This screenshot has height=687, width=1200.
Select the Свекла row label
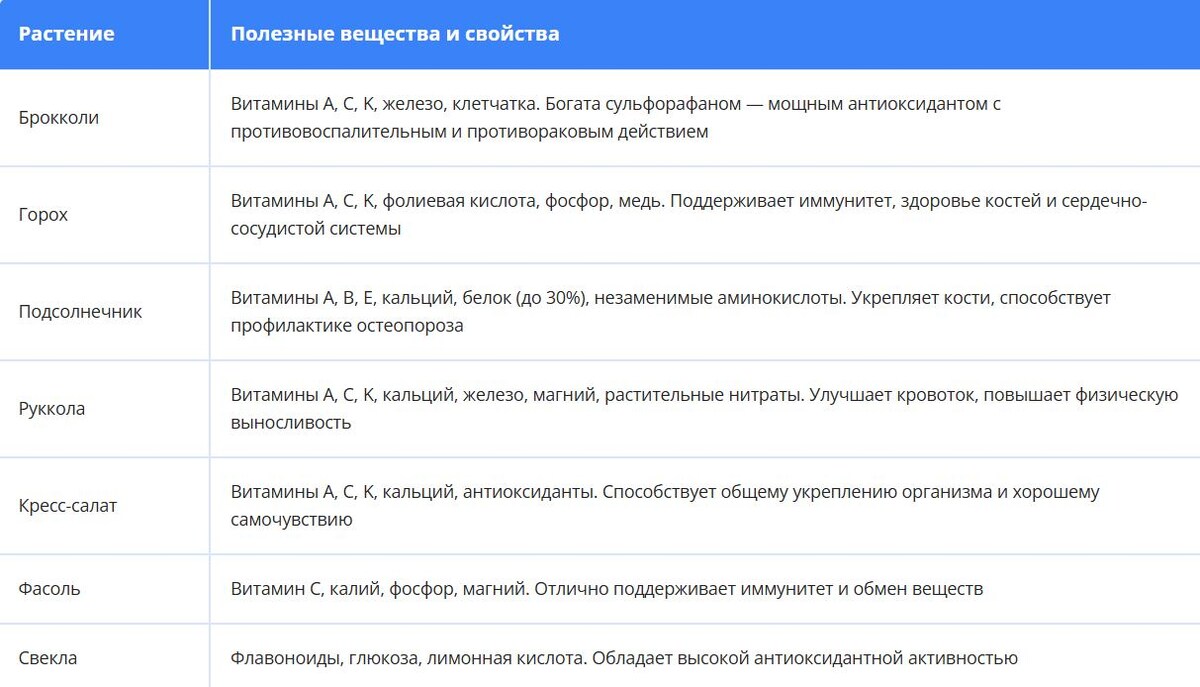(48, 658)
